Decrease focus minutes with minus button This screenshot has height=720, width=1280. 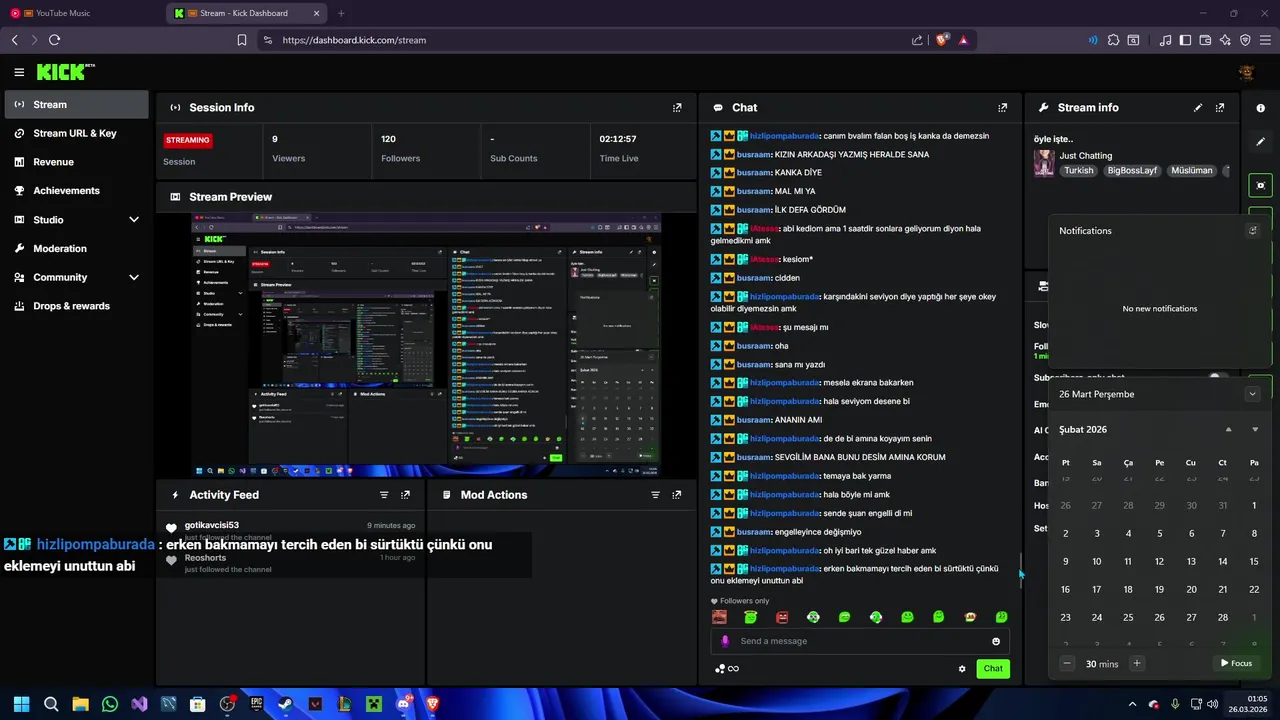[1067, 663]
